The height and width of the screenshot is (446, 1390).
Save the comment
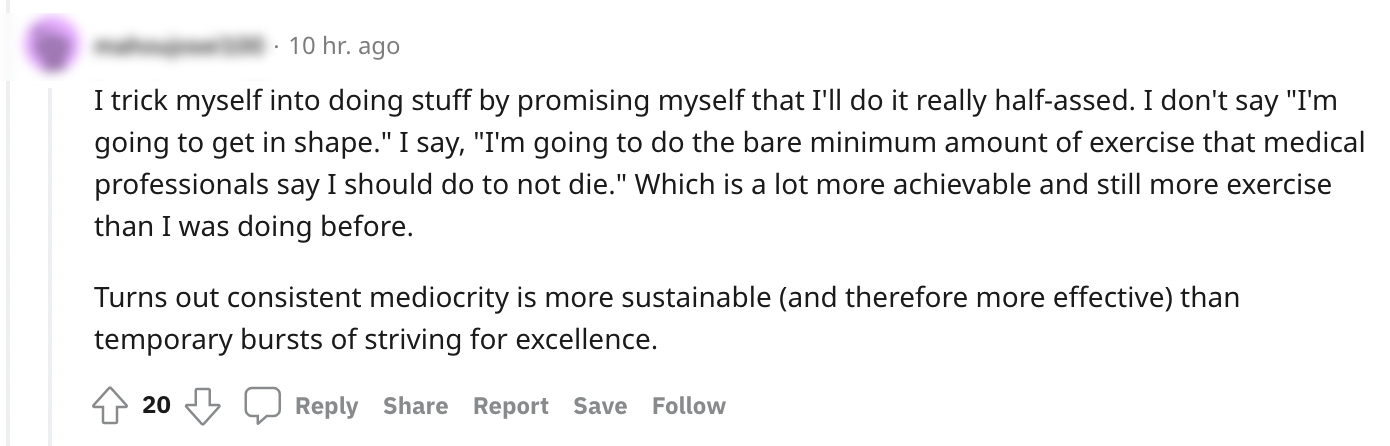coord(600,406)
